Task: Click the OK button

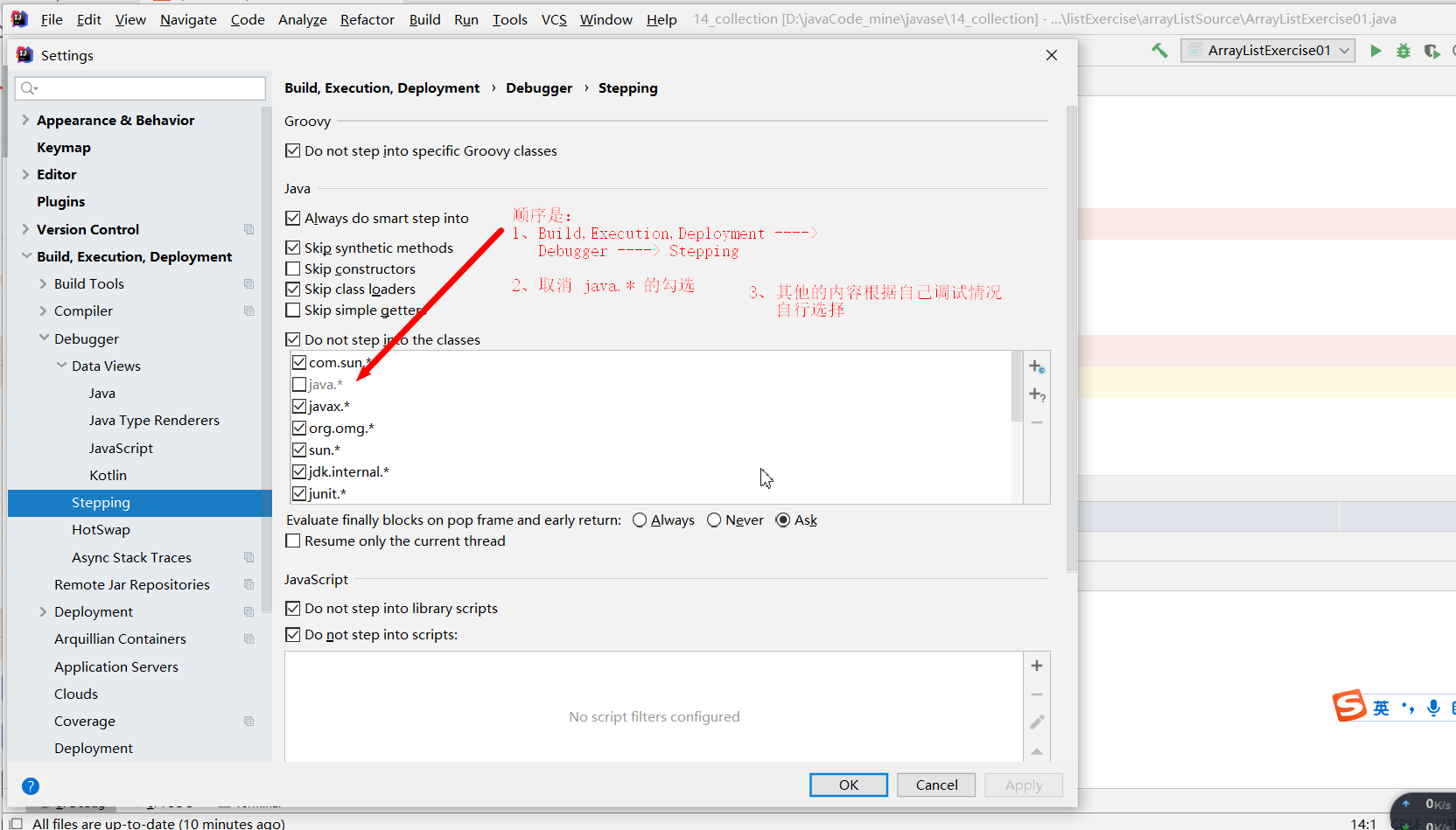Action: point(848,785)
